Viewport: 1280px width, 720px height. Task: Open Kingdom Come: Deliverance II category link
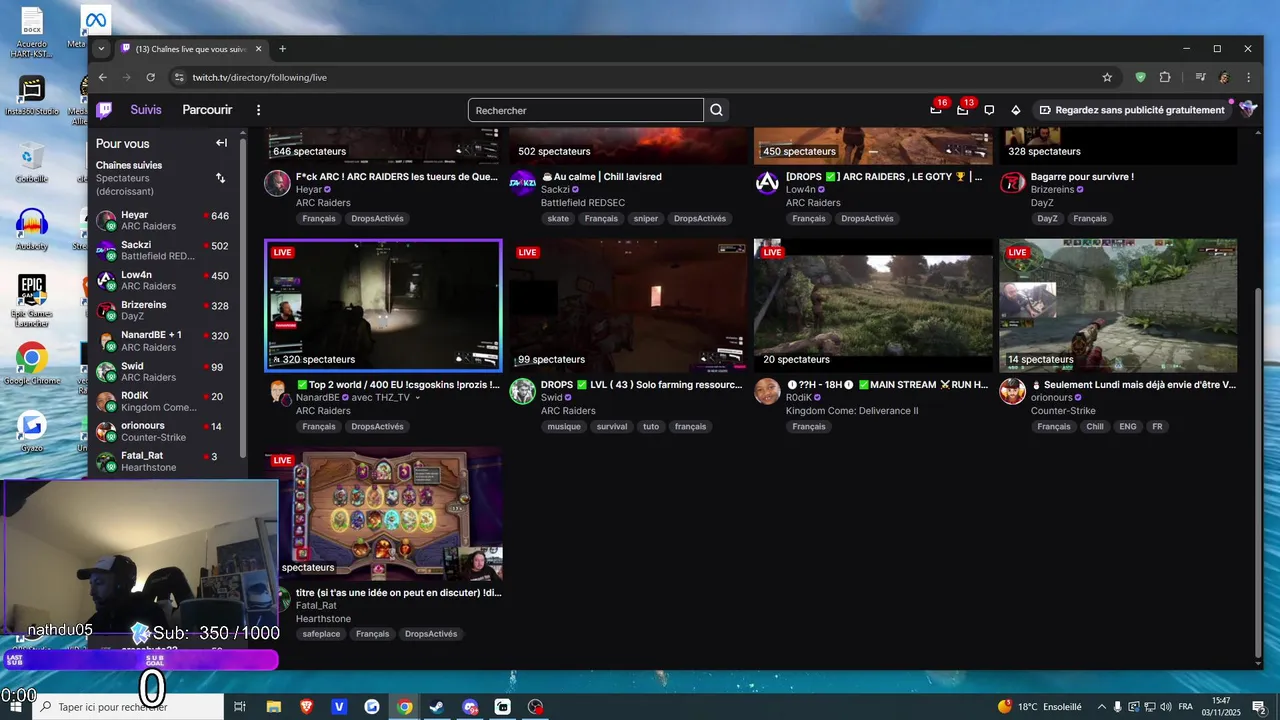click(852, 411)
